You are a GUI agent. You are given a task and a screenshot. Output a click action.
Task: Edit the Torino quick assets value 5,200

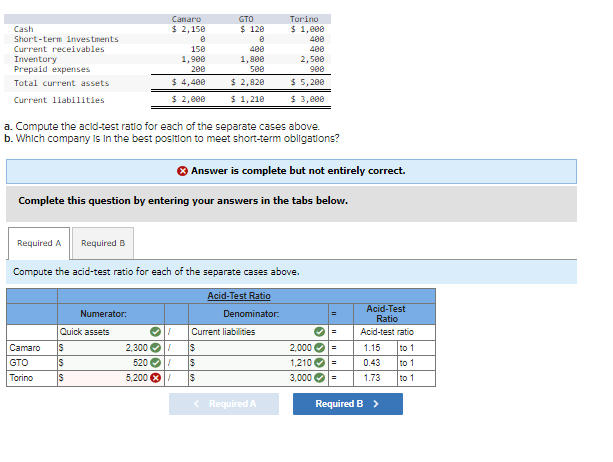[111, 378]
